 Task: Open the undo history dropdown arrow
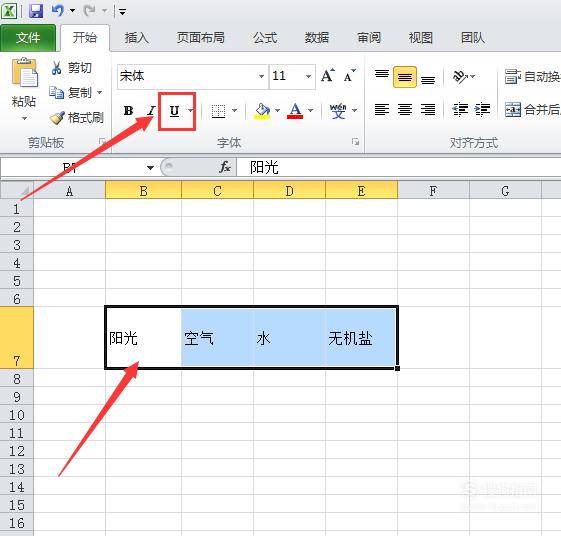pos(72,11)
